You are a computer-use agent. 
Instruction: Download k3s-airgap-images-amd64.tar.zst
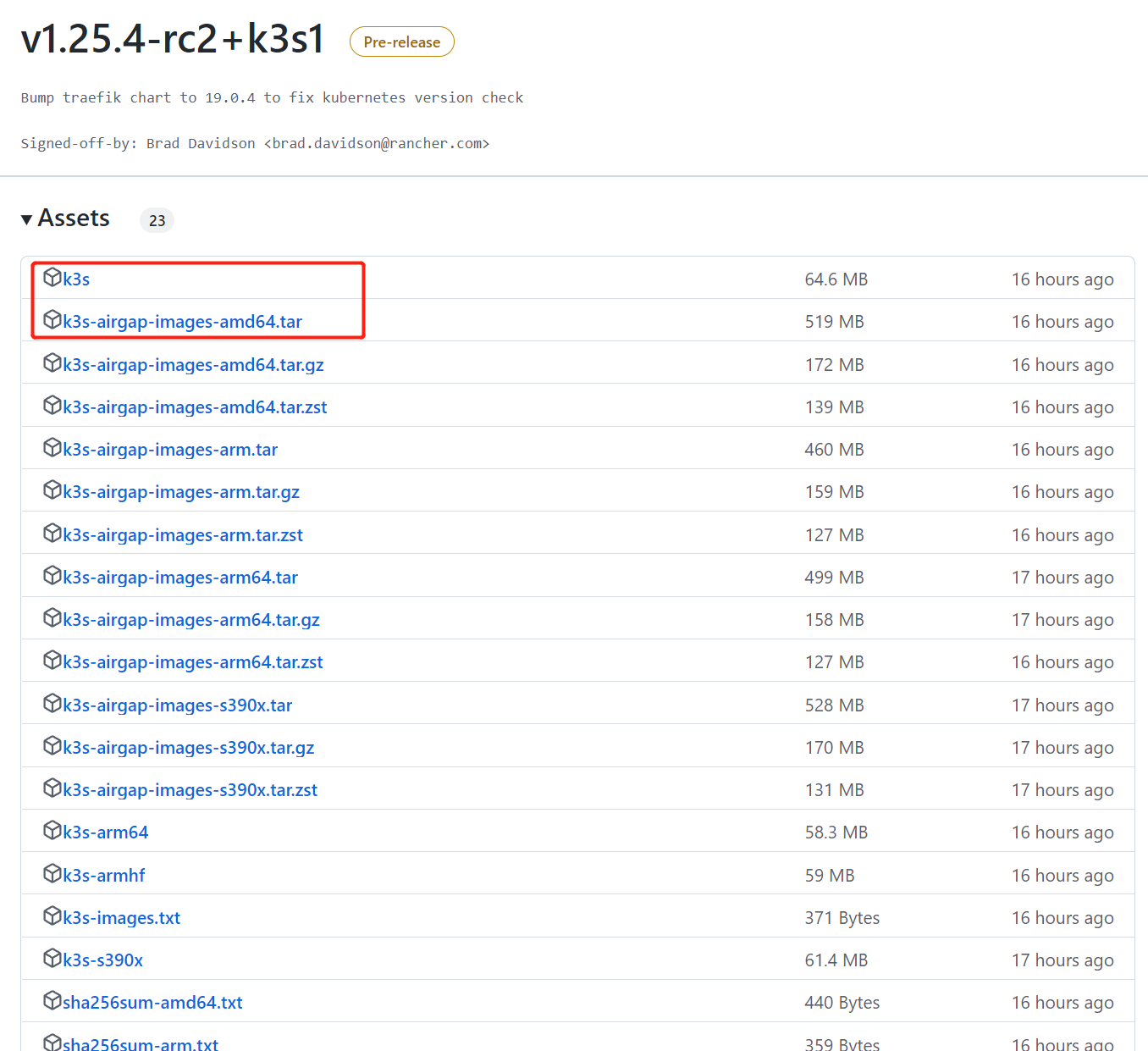tap(195, 407)
